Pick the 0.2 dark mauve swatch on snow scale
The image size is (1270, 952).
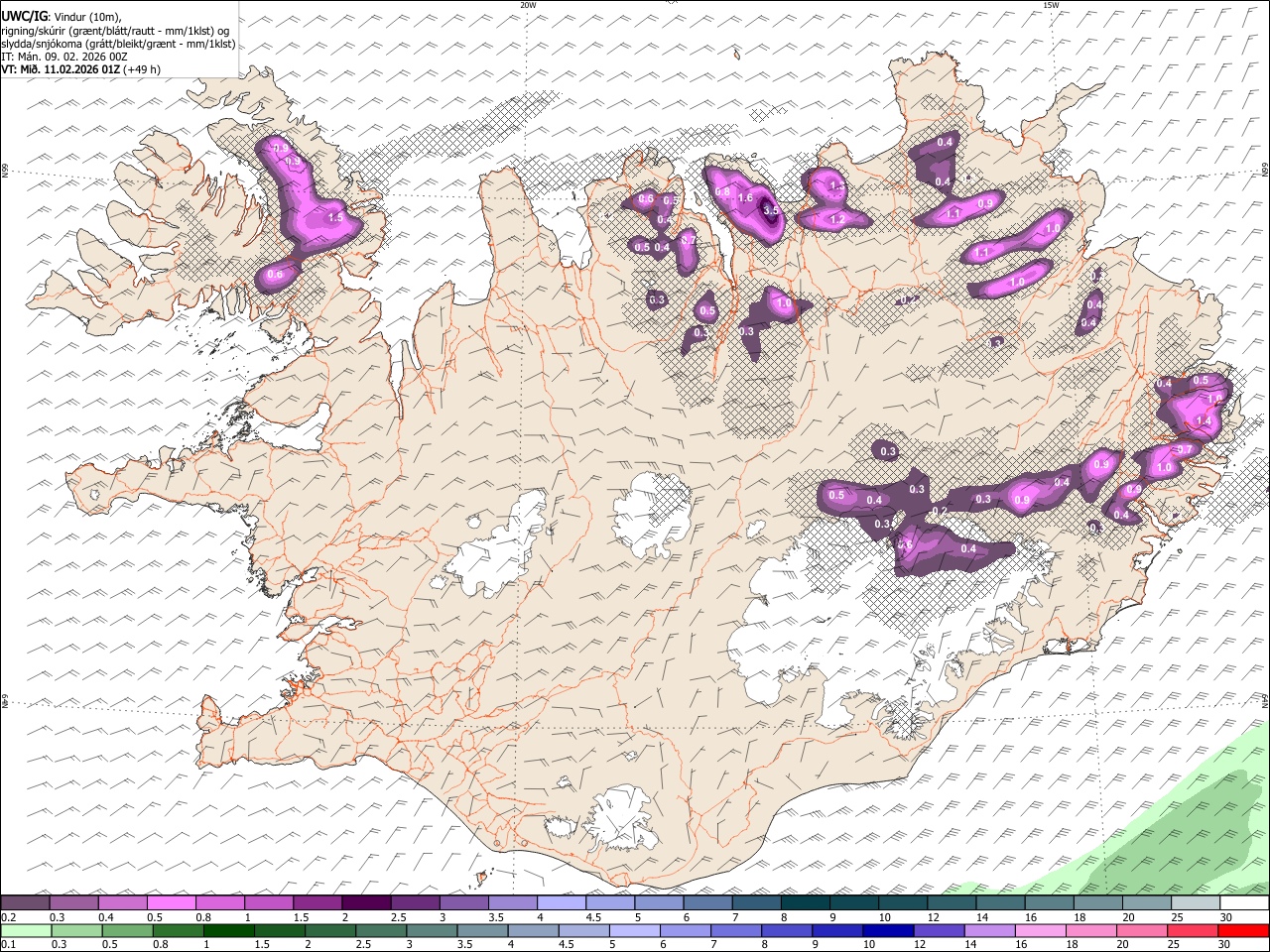pyautogui.click(x=25, y=902)
